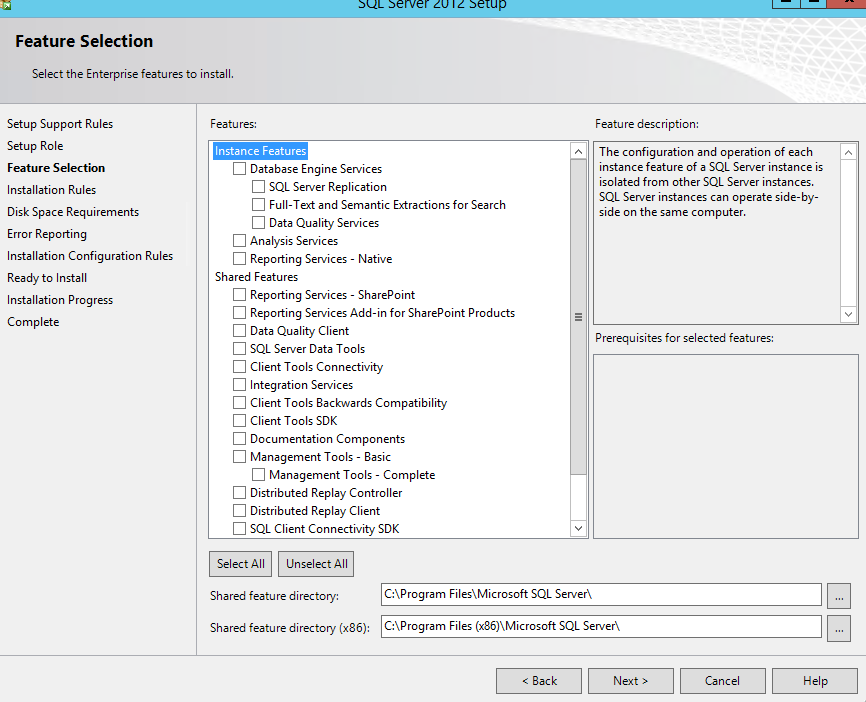Select Complete step in sidebar
Image resolution: width=866 pixels, height=702 pixels.
click(33, 322)
